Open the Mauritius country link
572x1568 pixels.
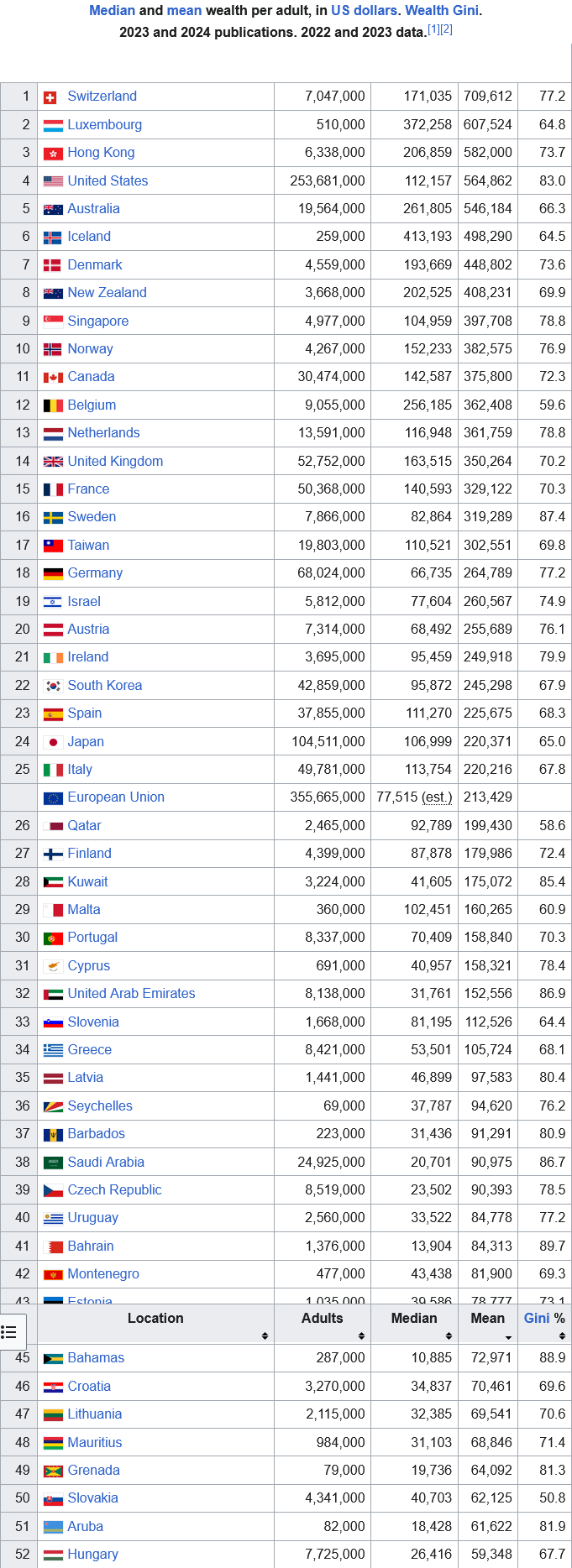click(95, 1442)
